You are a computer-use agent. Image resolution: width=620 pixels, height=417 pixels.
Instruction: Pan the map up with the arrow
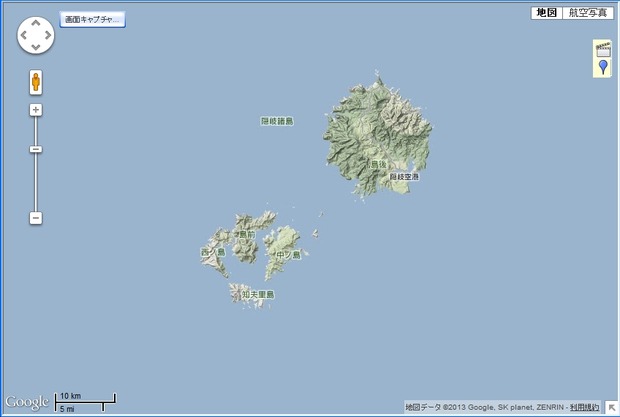pos(36,23)
